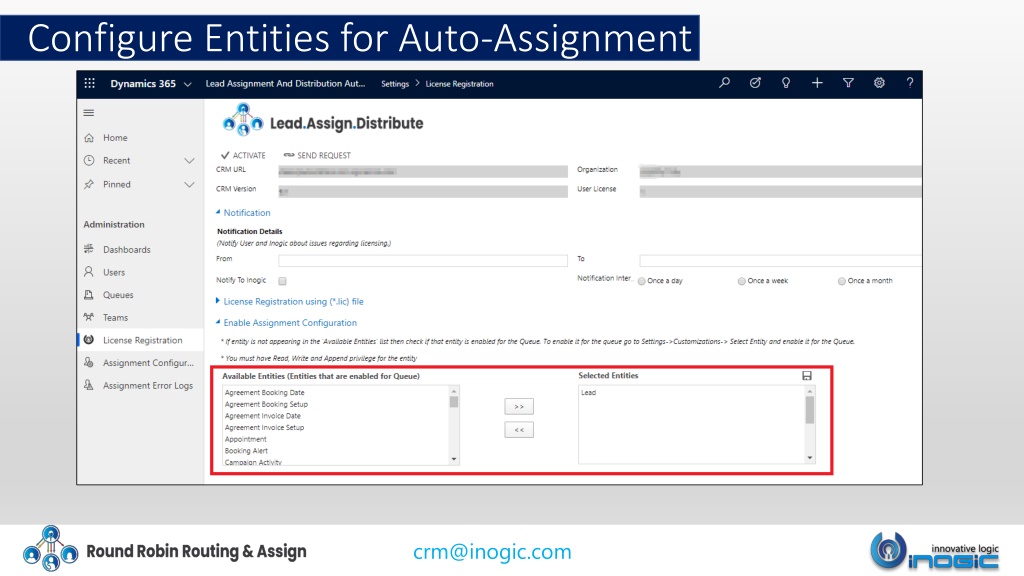
Task: Click Lead Assignment And Distribution app name
Action: (x=285, y=84)
